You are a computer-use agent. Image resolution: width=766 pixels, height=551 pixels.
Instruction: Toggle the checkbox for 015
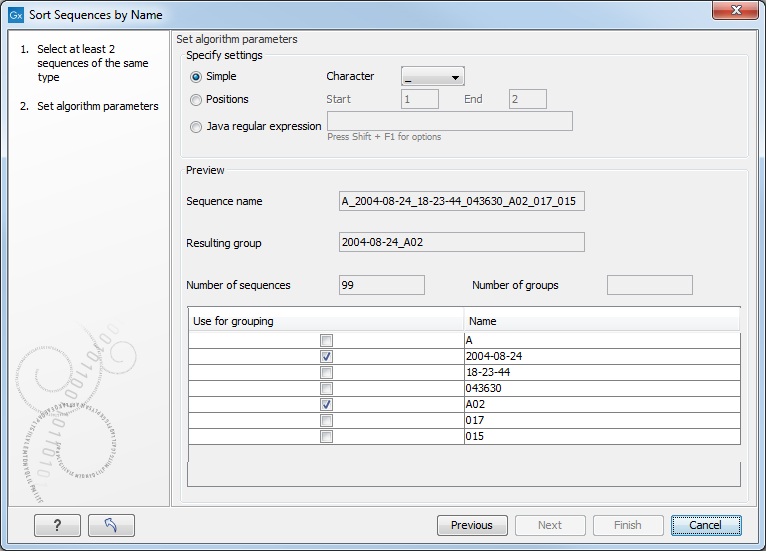(x=326, y=437)
